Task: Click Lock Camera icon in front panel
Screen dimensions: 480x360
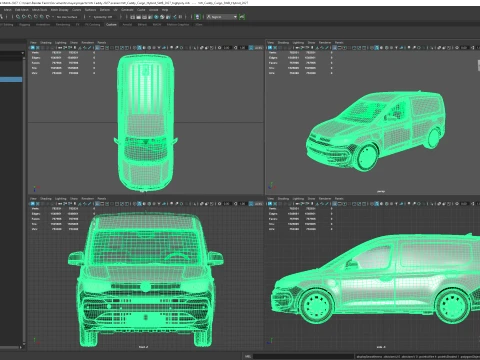Action: tap(38, 204)
